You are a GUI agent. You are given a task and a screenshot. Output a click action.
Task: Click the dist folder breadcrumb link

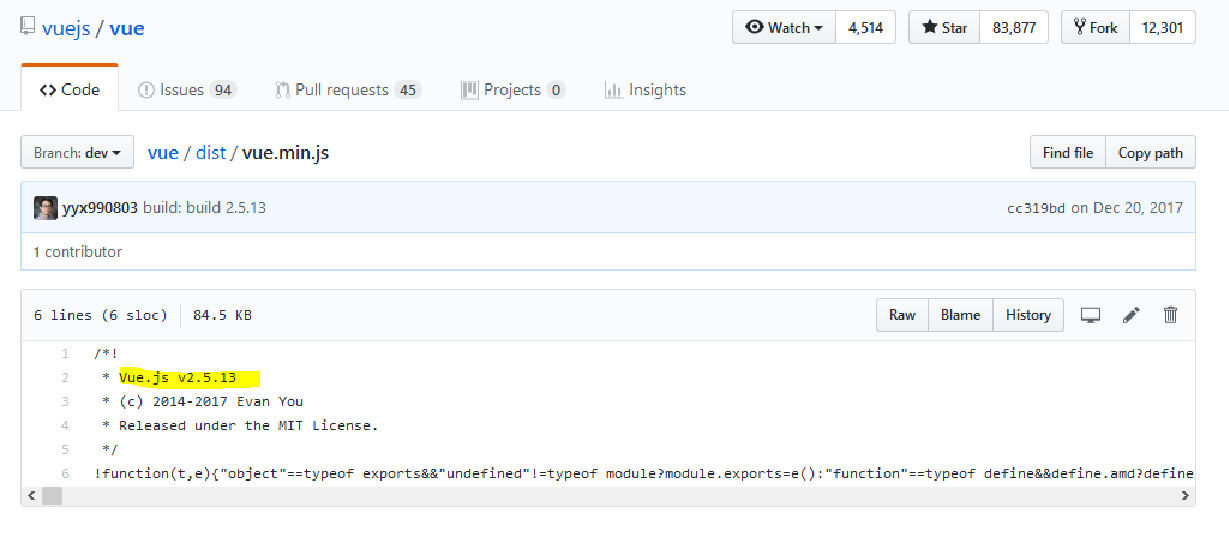211,153
